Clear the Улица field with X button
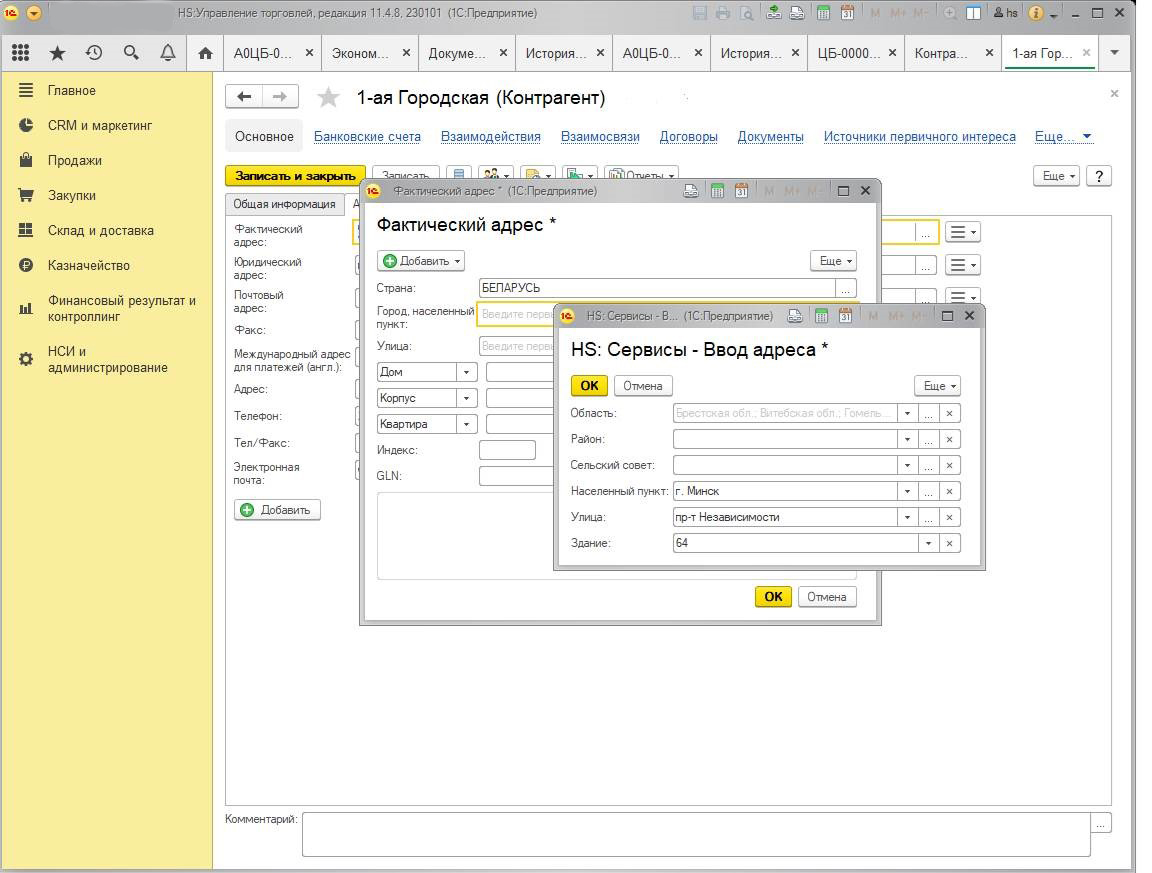The image size is (1152, 873). [x=950, y=517]
